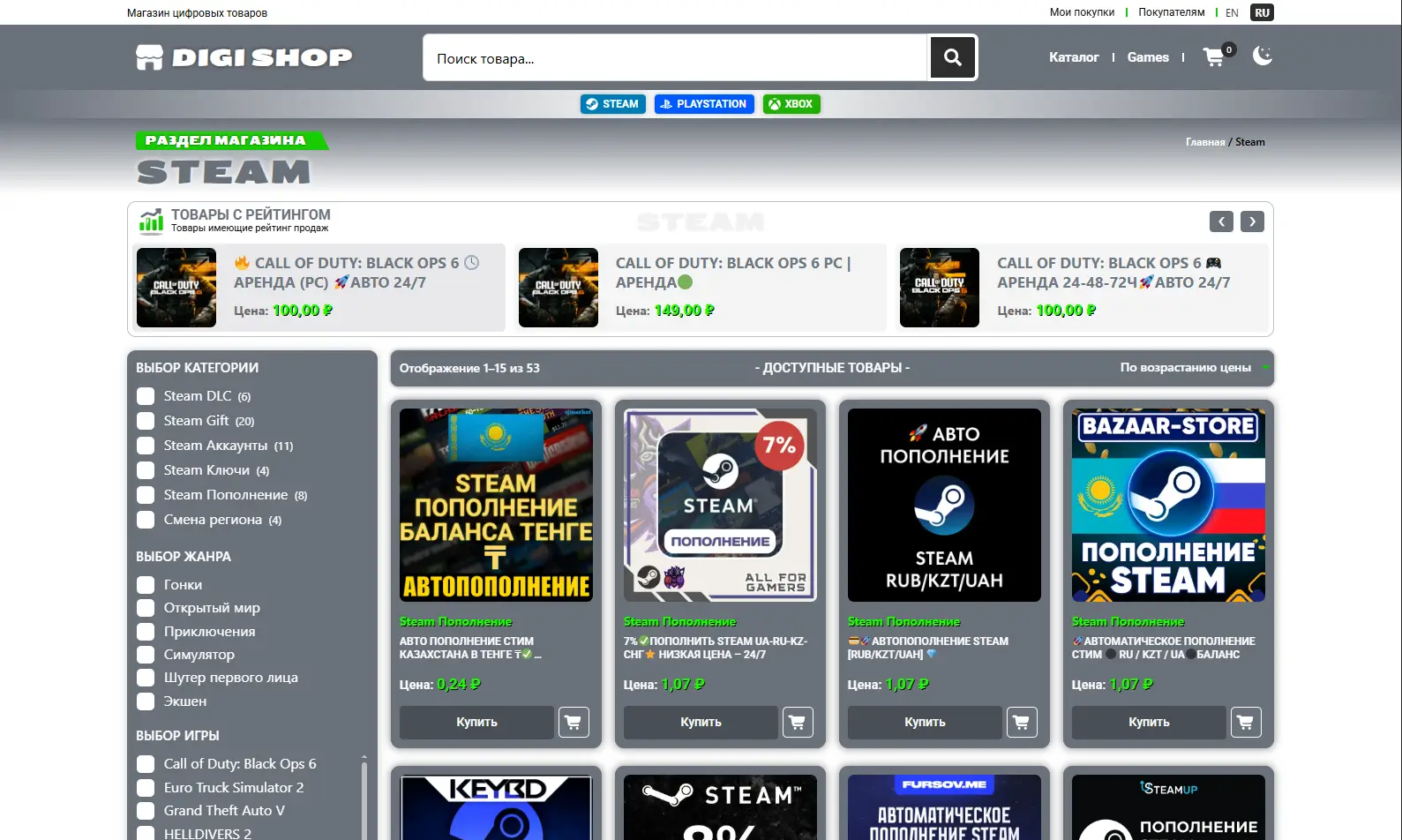Image resolution: width=1402 pixels, height=840 pixels.
Task: Add Kazakhstan tenge top-up to cart
Action: pos(574,722)
